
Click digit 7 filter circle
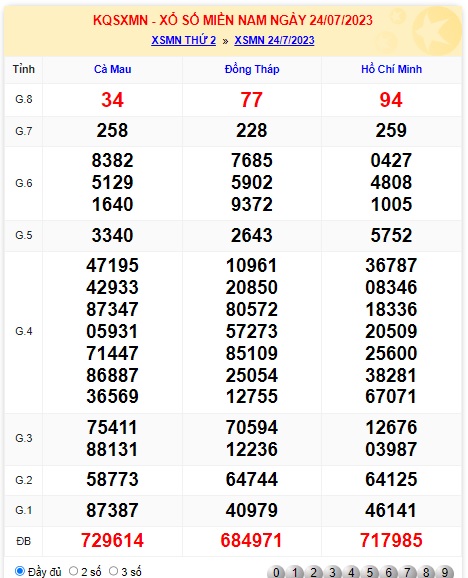(x=408, y=572)
